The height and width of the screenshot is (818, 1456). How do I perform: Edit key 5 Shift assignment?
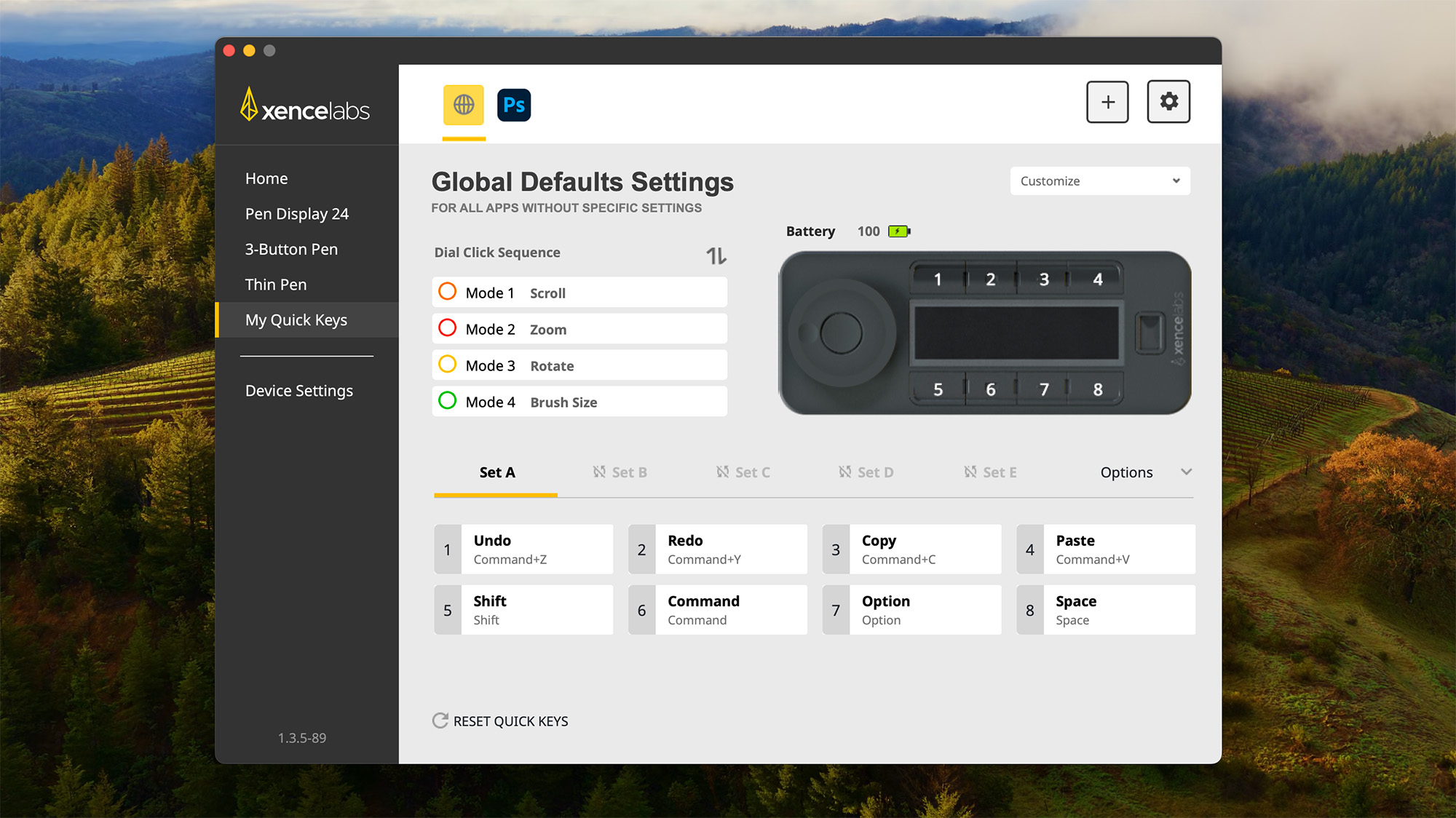[523, 610]
